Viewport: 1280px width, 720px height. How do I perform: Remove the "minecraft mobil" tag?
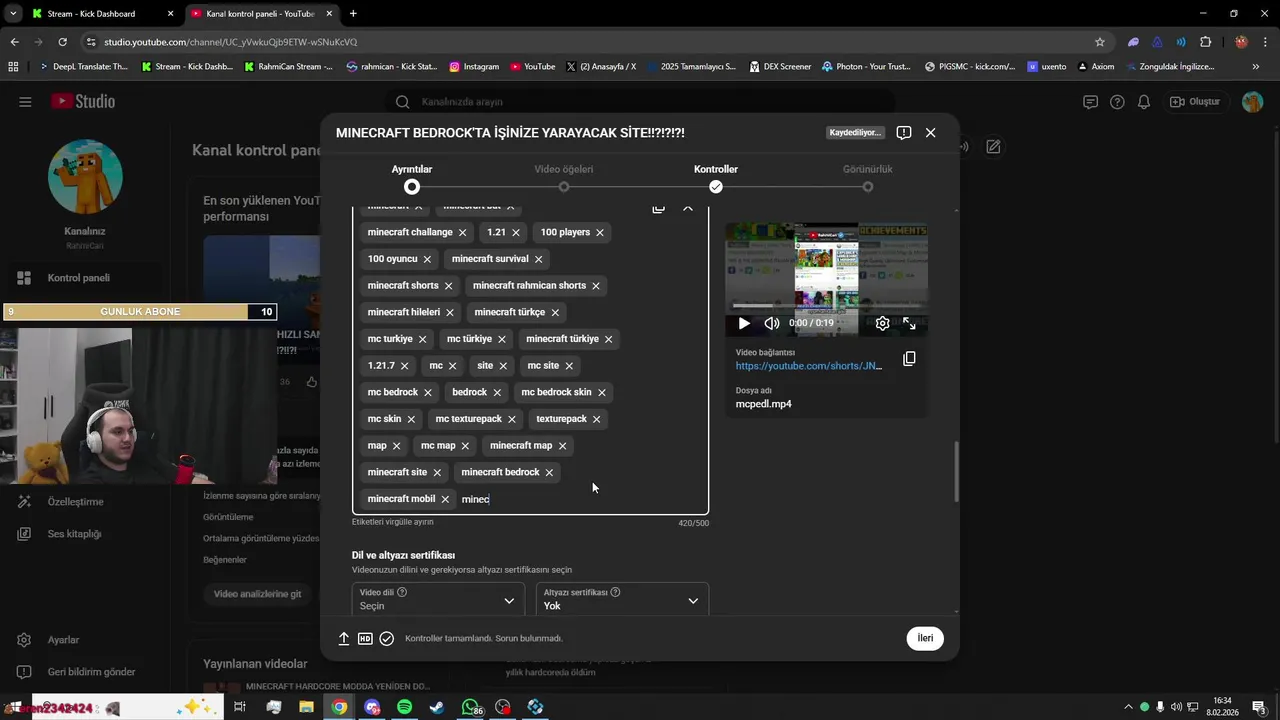click(445, 499)
